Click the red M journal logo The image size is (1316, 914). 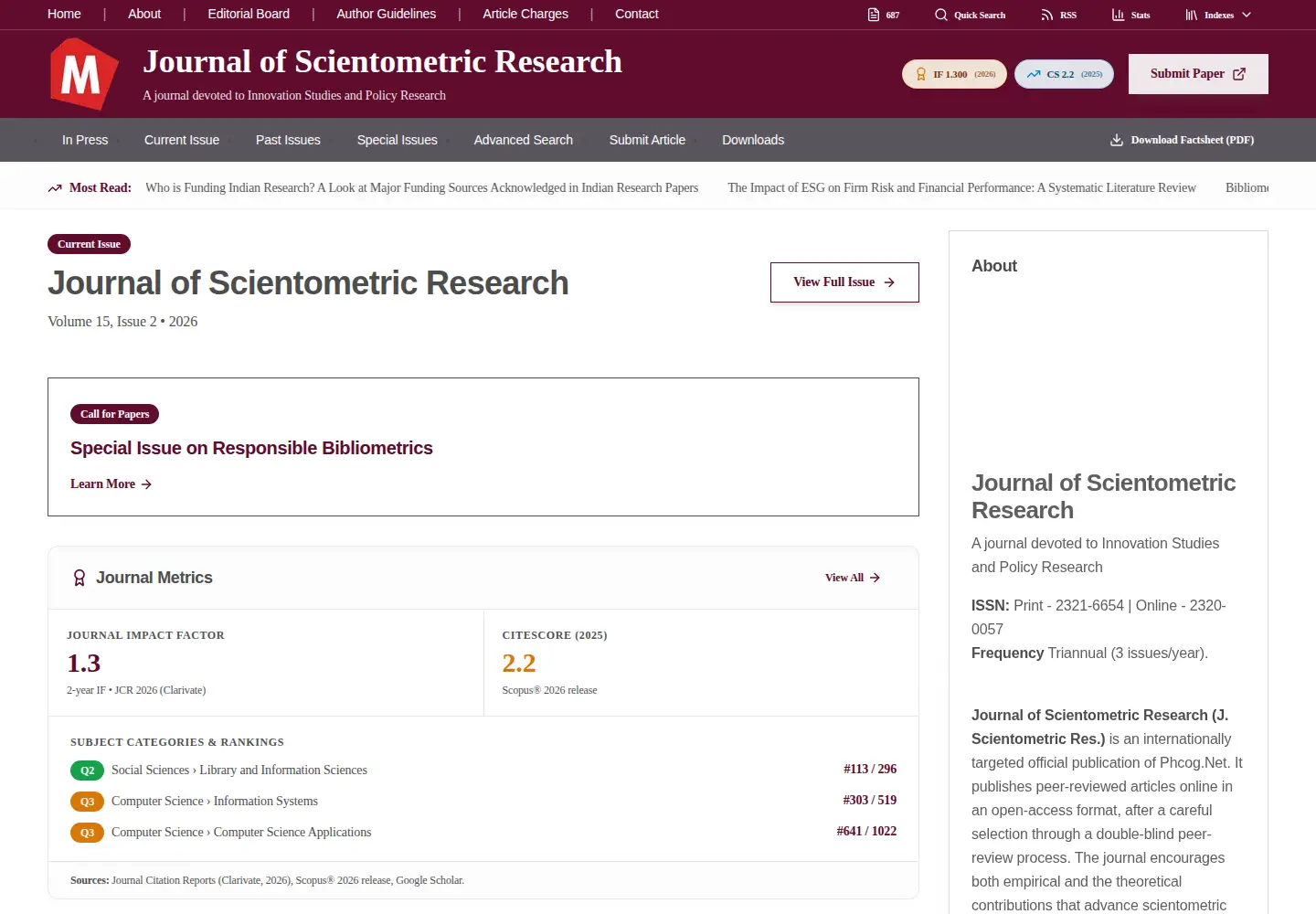point(84,74)
